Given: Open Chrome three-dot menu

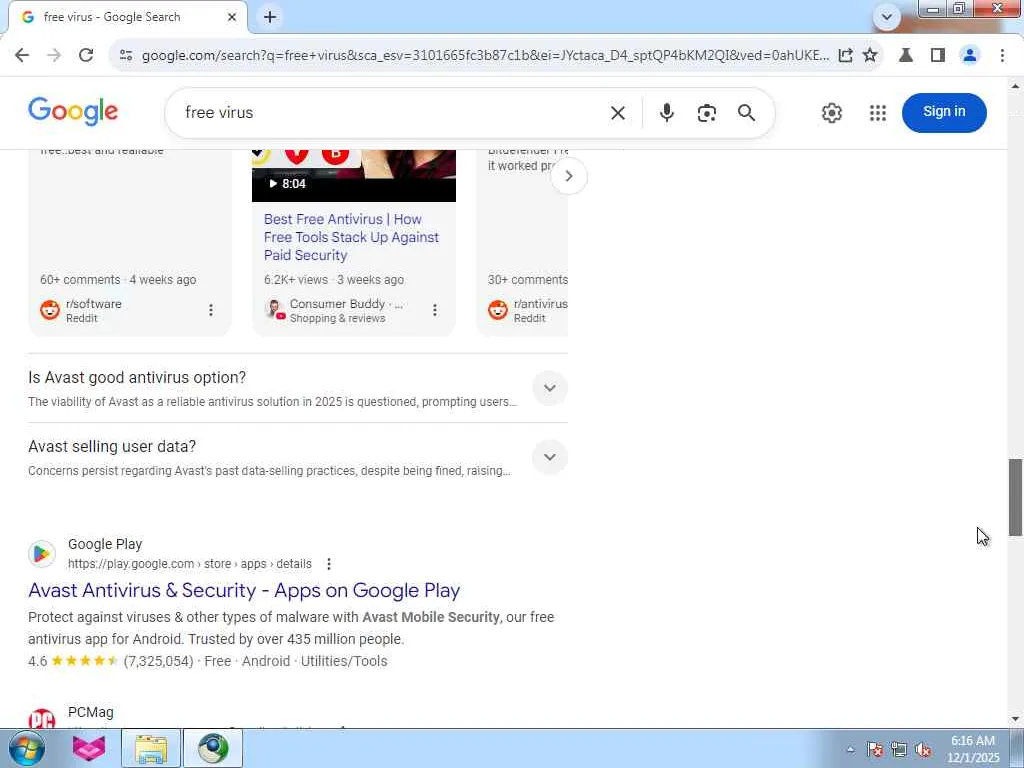Looking at the screenshot, I should (x=1002, y=56).
